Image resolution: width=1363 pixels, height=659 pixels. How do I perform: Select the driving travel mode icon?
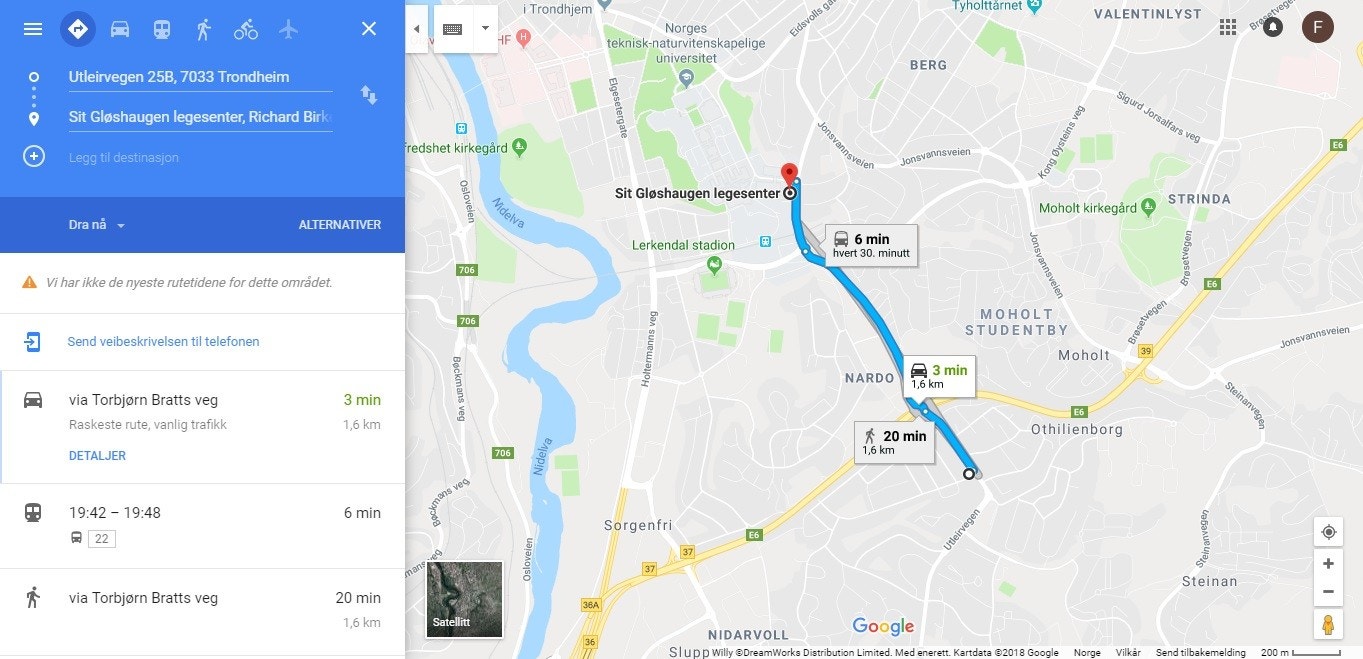(120, 29)
